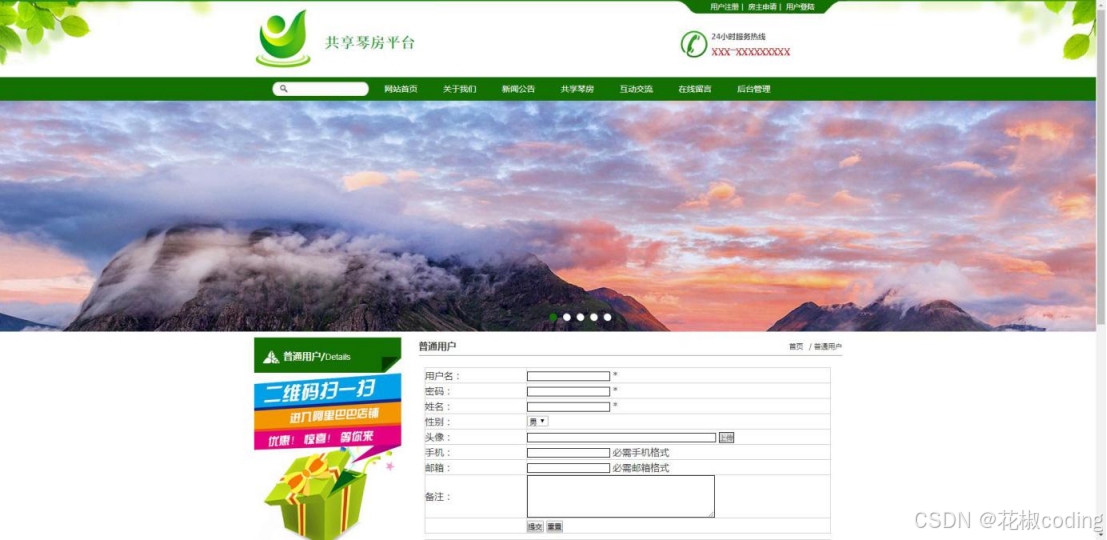Click the 必需邮箱格式 hint text
The height and width of the screenshot is (540, 1107).
click(640, 468)
